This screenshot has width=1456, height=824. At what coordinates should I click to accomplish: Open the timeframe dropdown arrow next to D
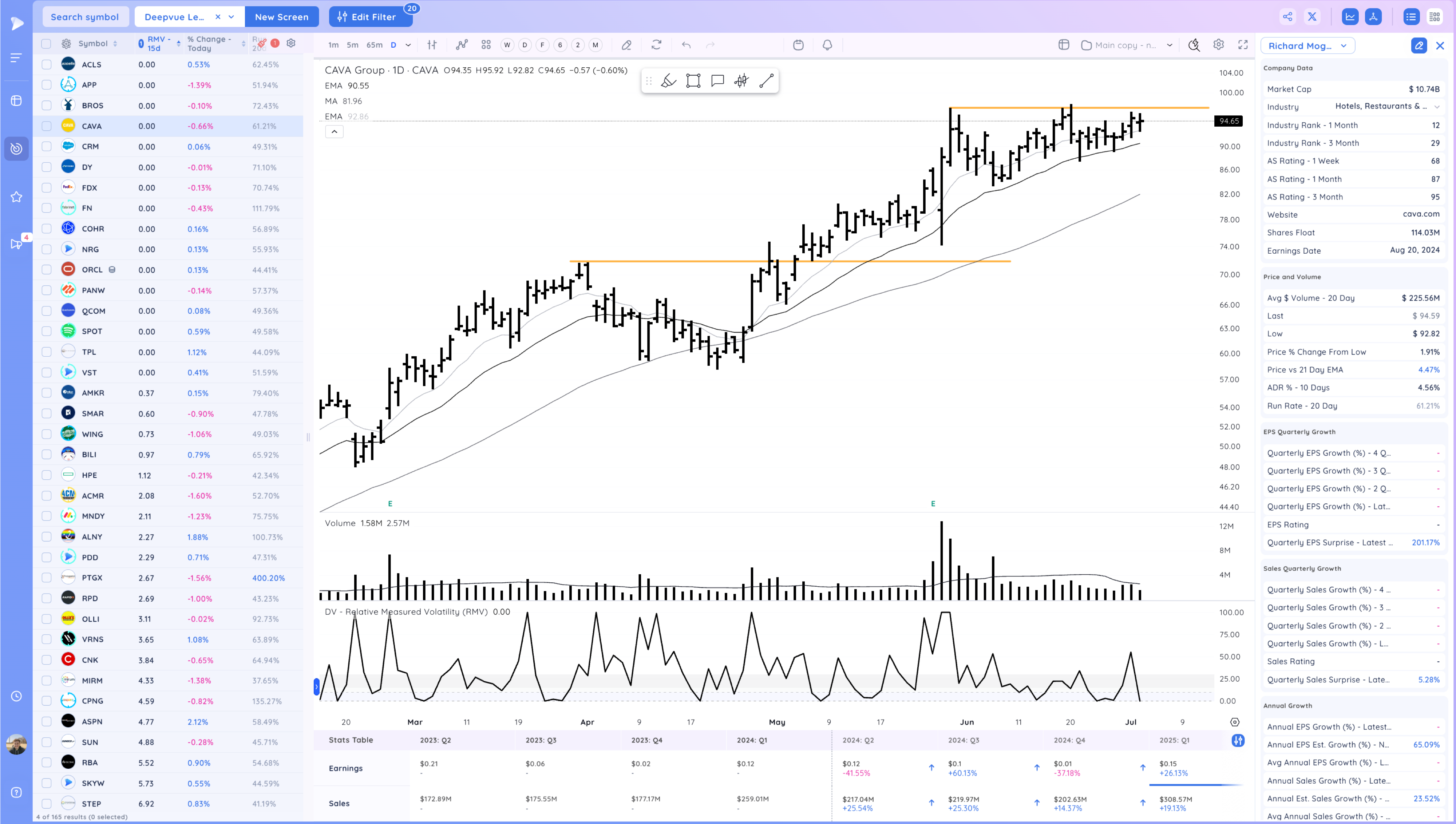coord(408,45)
